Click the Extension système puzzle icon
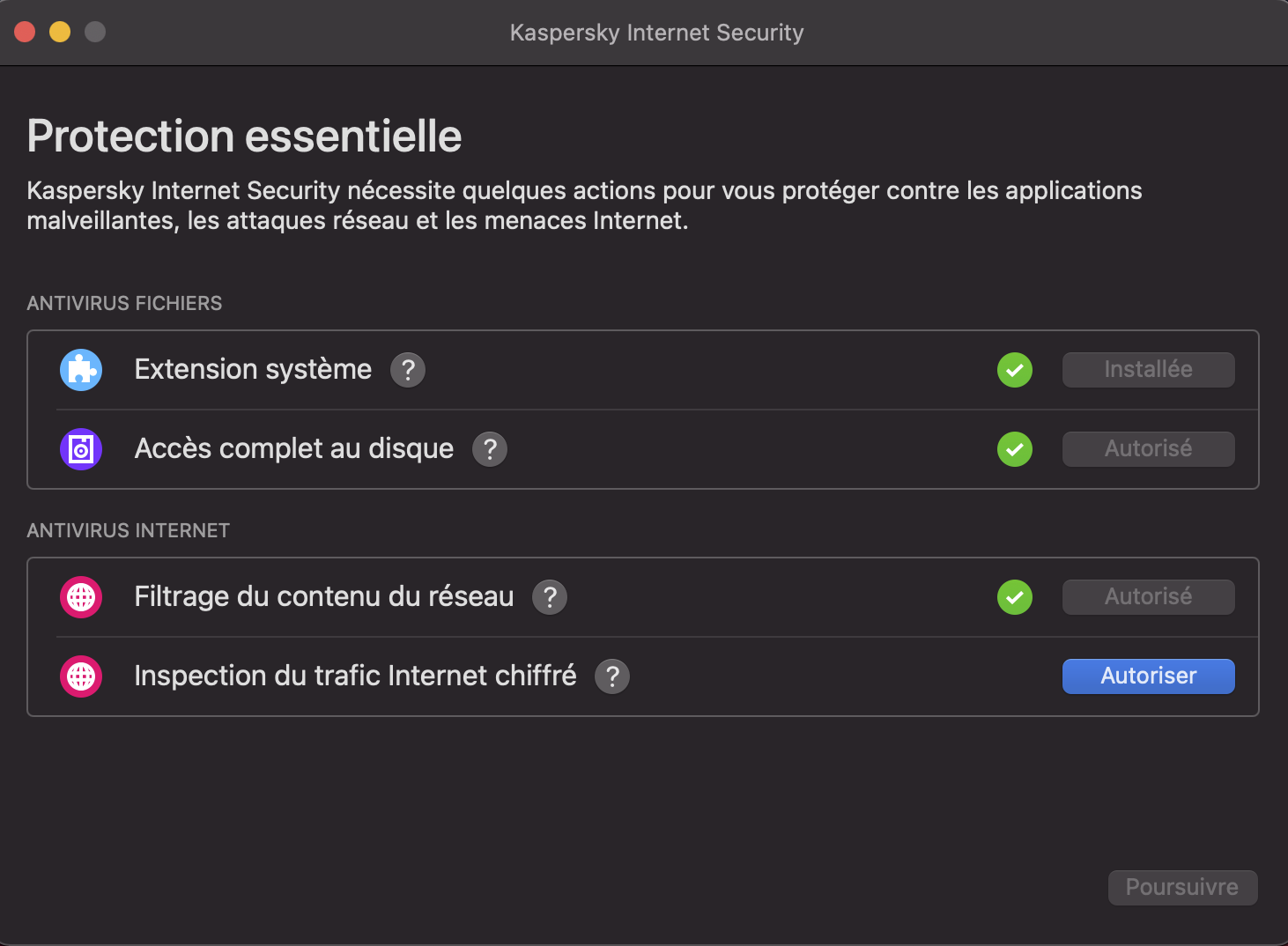 (x=81, y=370)
